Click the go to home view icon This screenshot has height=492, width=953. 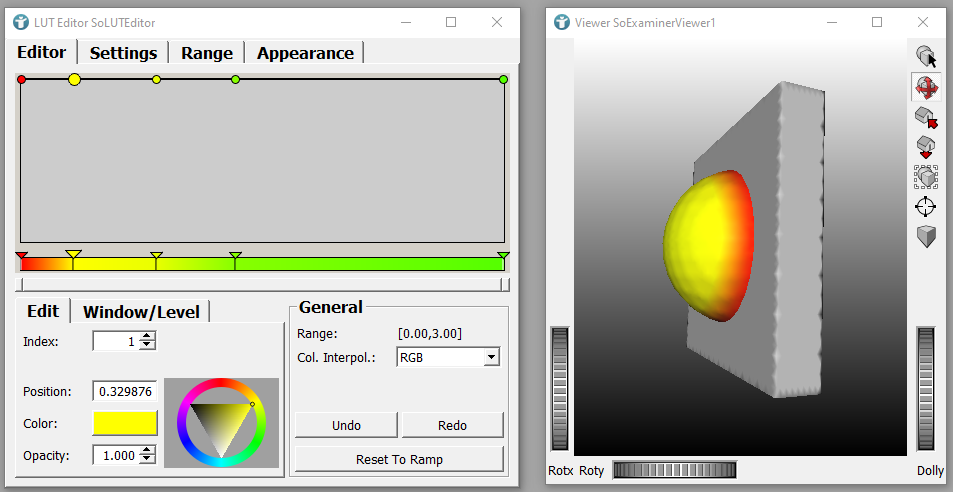tap(926, 118)
